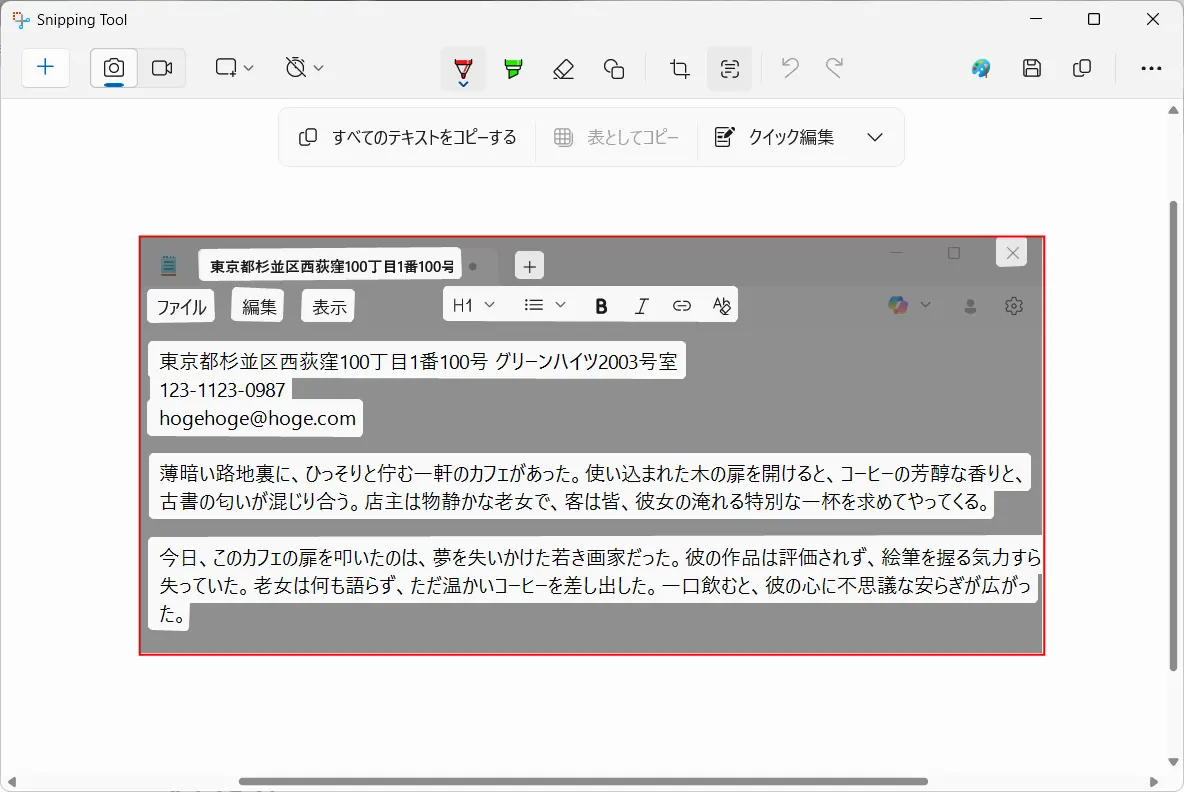Click the highlighted X close button in snip
Screen dimensions: 1184x792
point(1013,253)
